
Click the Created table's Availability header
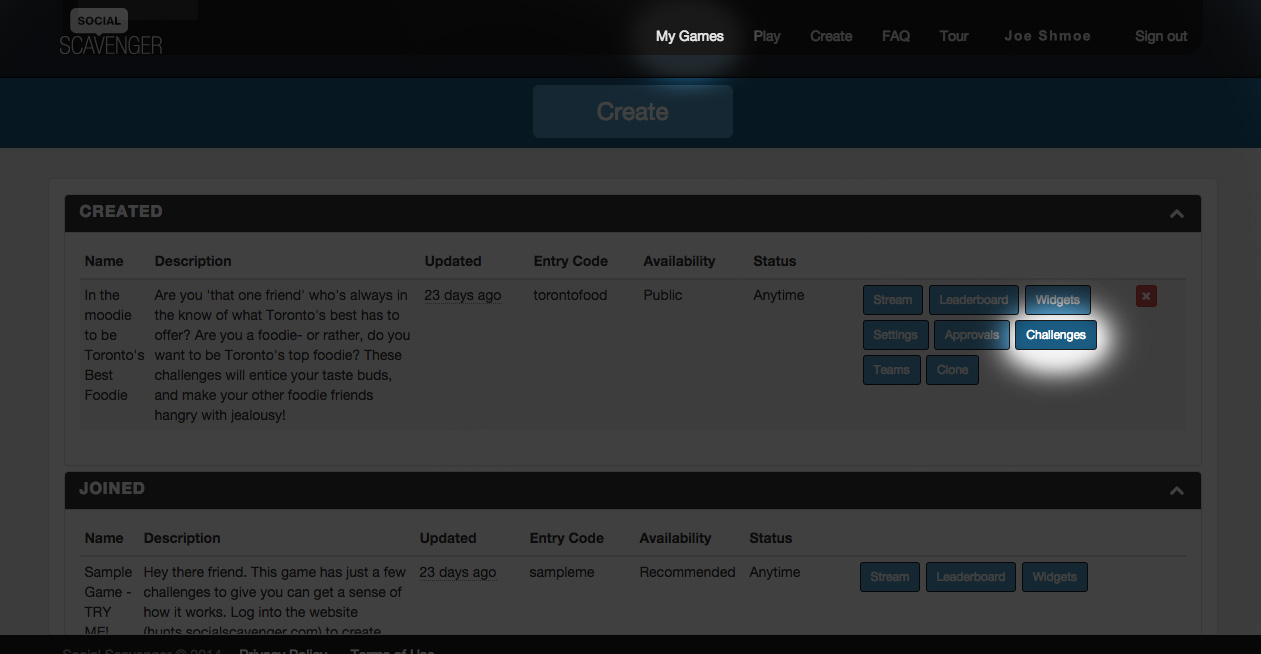tap(679, 261)
